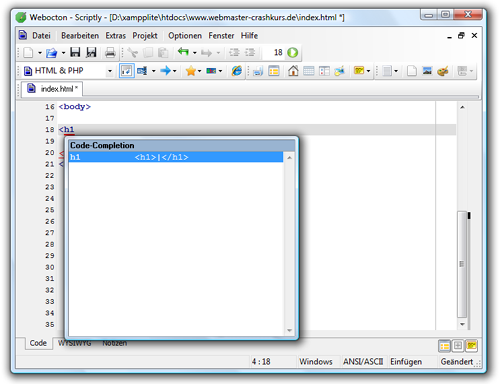Screen dimensions: 500x384
Task: Open the Undo history dropdown arrow
Action: click(195, 53)
